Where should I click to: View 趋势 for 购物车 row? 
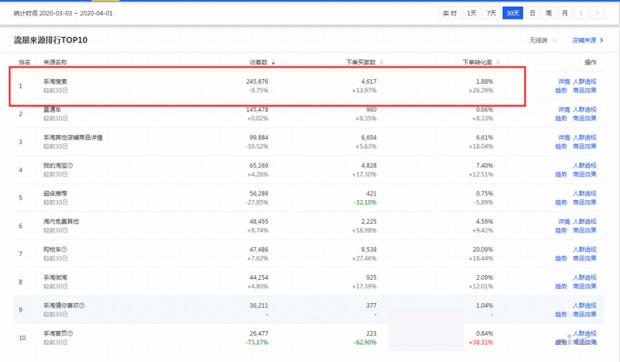561,258
